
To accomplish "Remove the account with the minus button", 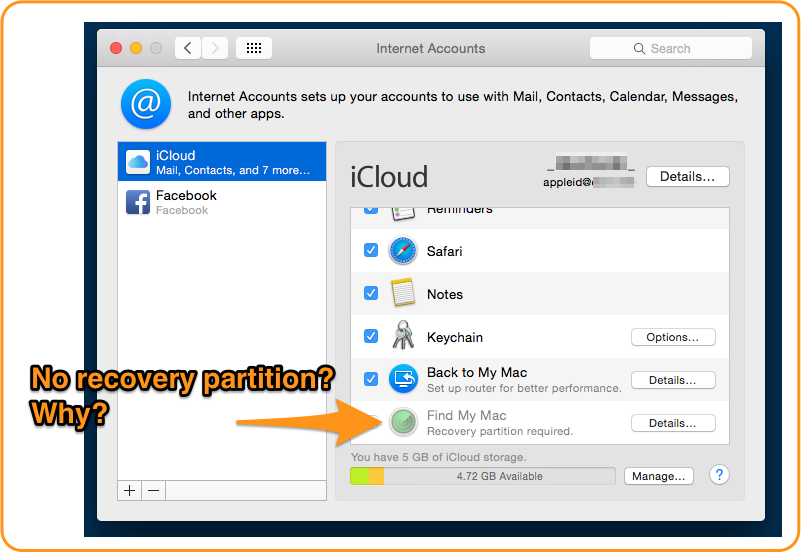I will 153,491.
